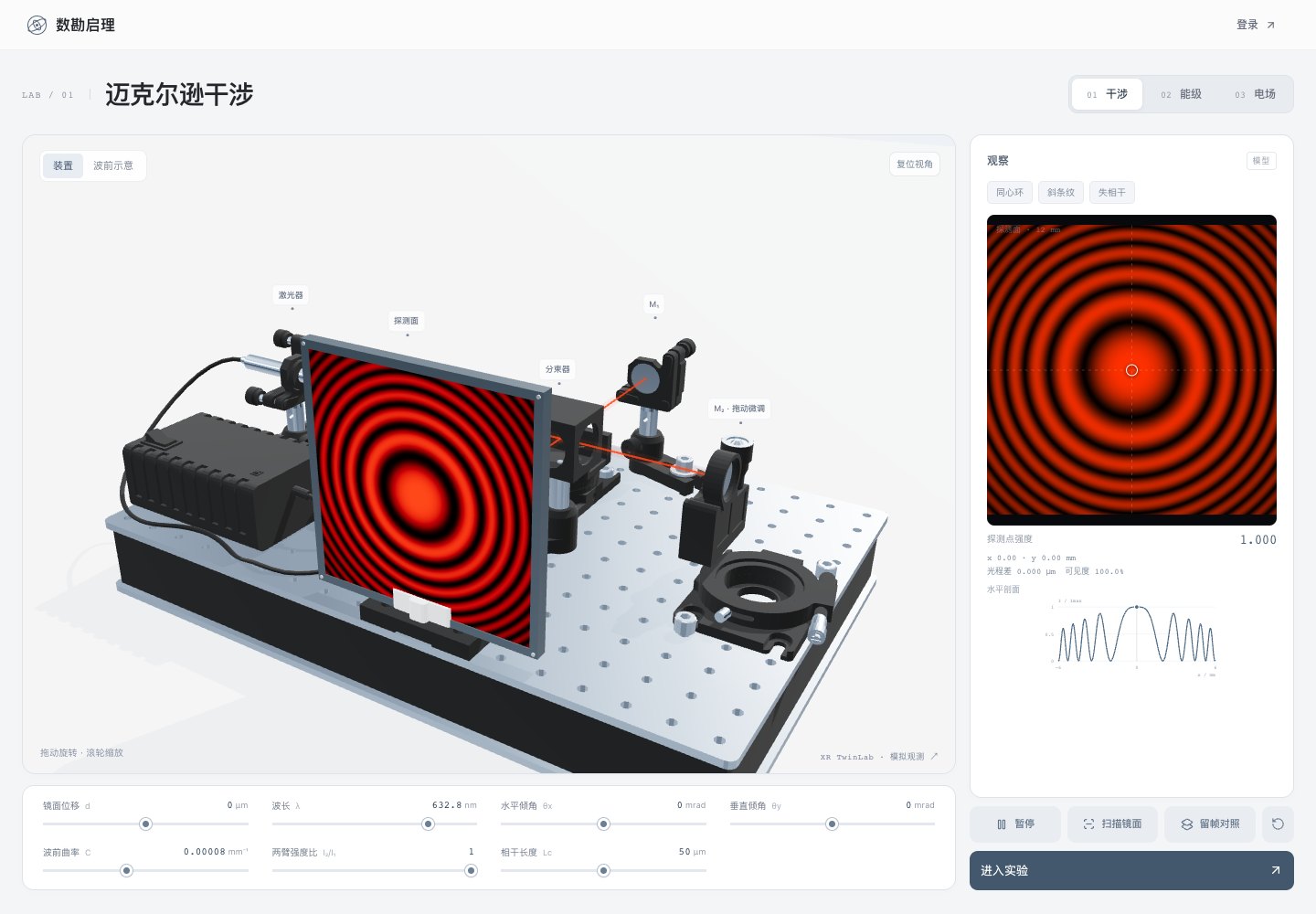Open 进入实验 to enter the experiment
1316x914 pixels.
1131,870
